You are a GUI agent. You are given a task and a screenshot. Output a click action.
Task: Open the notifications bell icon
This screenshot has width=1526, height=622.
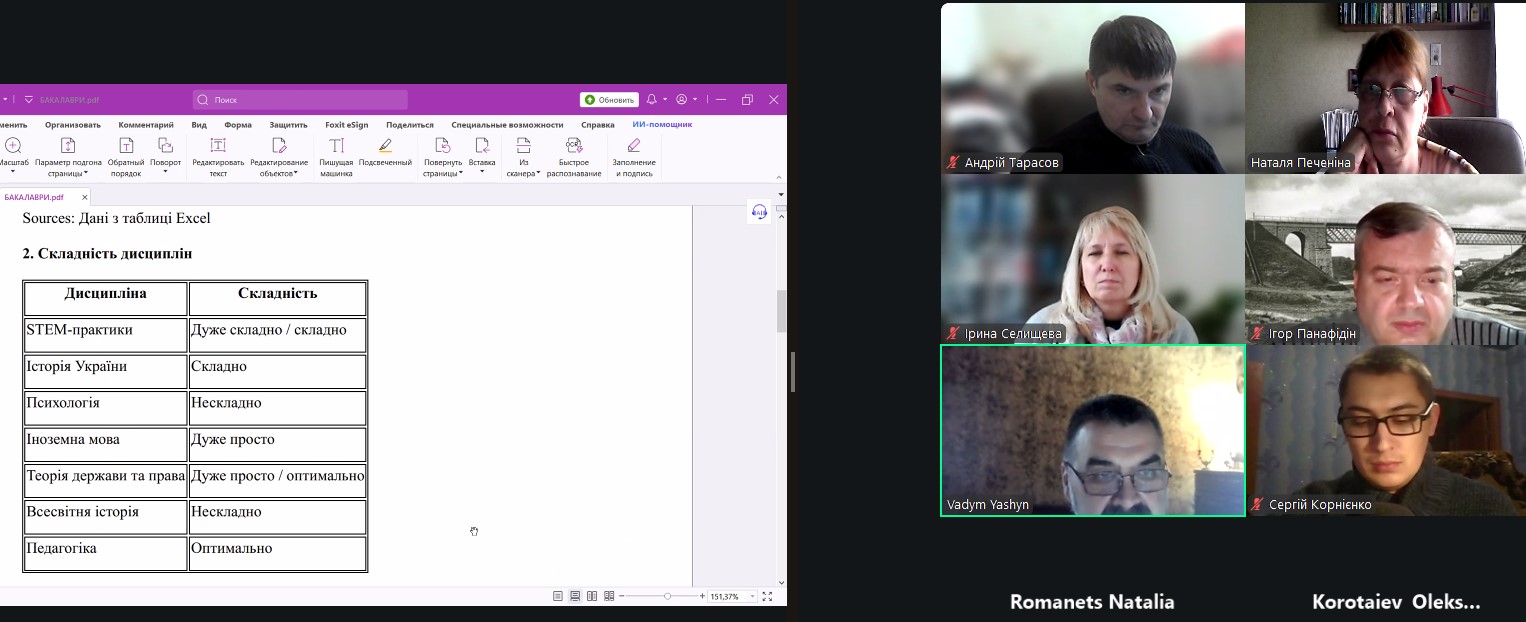[x=652, y=100]
